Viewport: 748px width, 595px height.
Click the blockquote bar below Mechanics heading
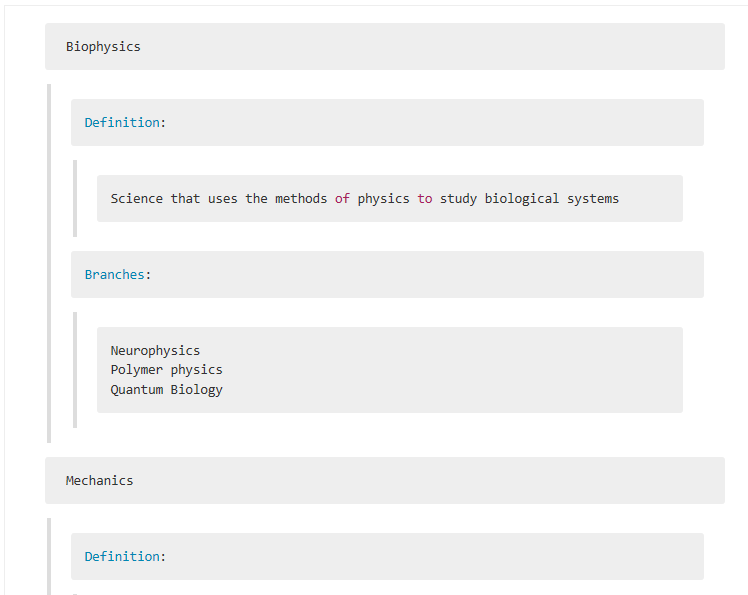pos(49,556)
